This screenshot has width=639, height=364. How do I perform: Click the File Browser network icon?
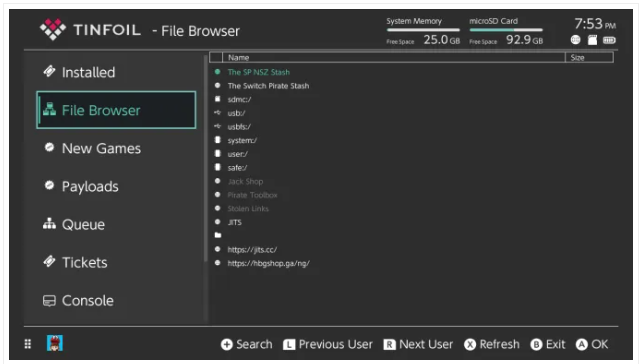[49, 109]
